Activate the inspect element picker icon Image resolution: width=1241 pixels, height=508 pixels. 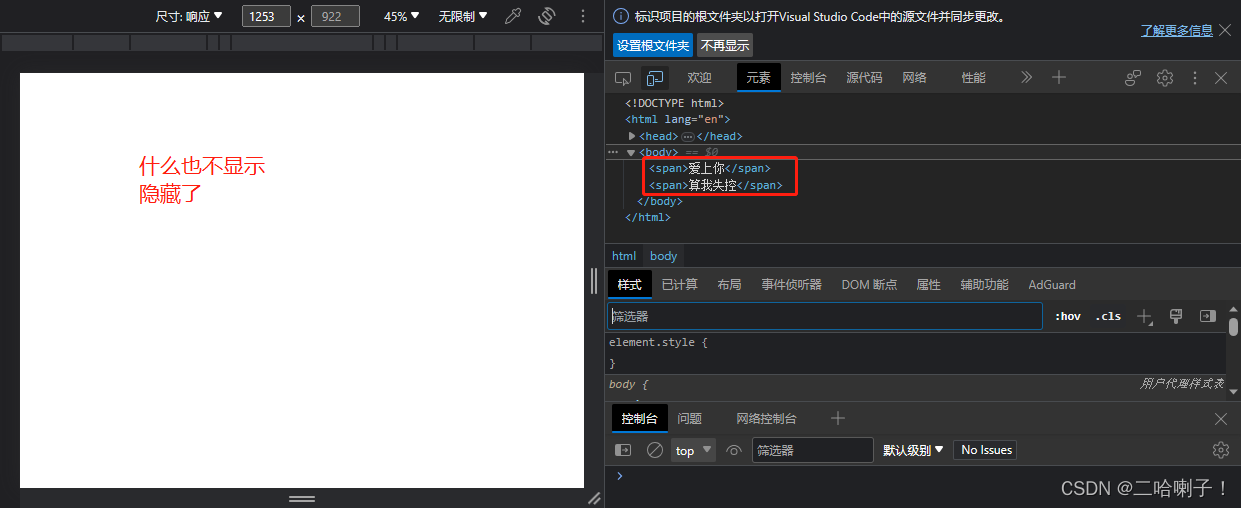pos(623,78)
